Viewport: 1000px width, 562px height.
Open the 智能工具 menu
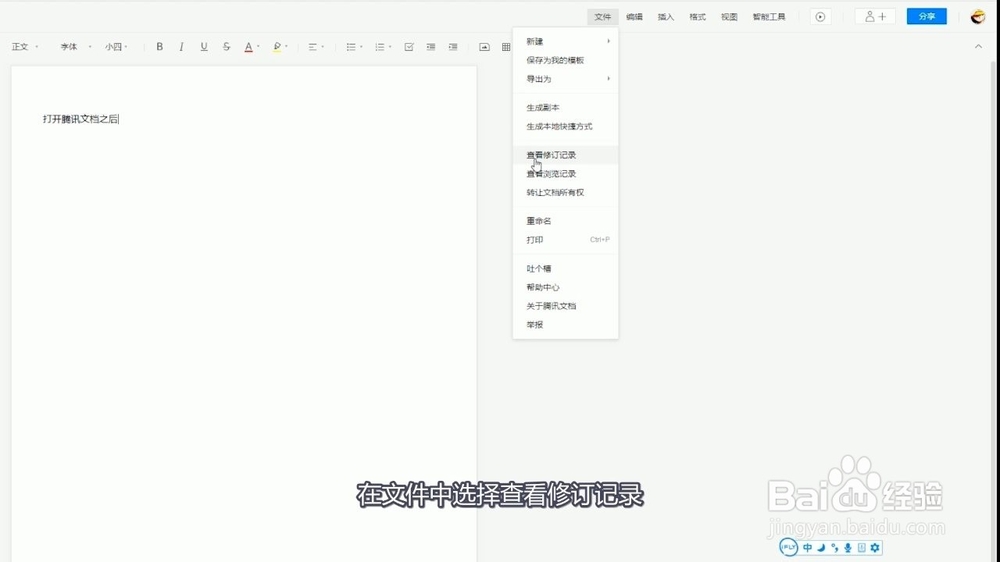tap(768, 17)
